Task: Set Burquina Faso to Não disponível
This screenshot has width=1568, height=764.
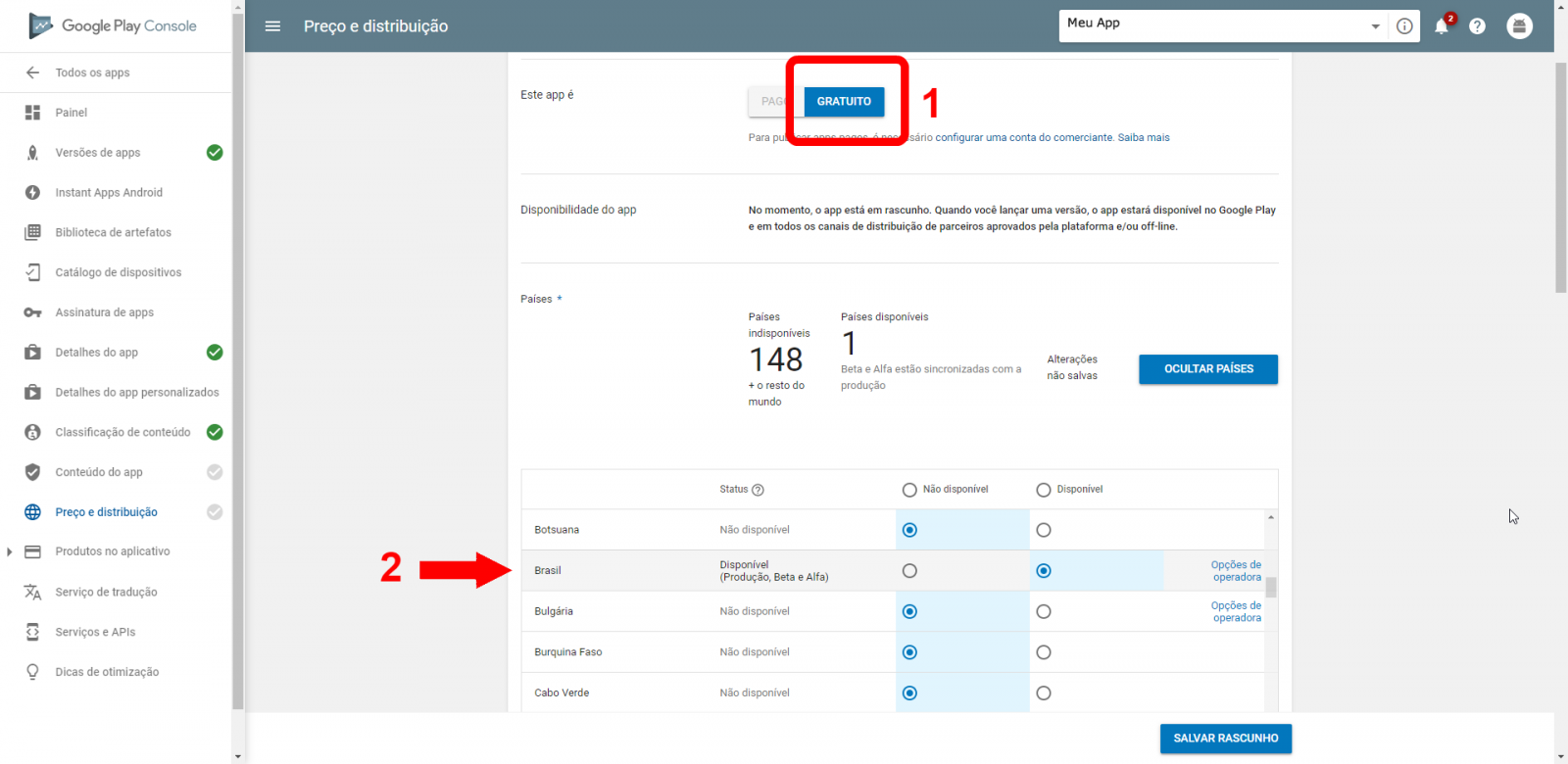Action: tap(909, 652)
